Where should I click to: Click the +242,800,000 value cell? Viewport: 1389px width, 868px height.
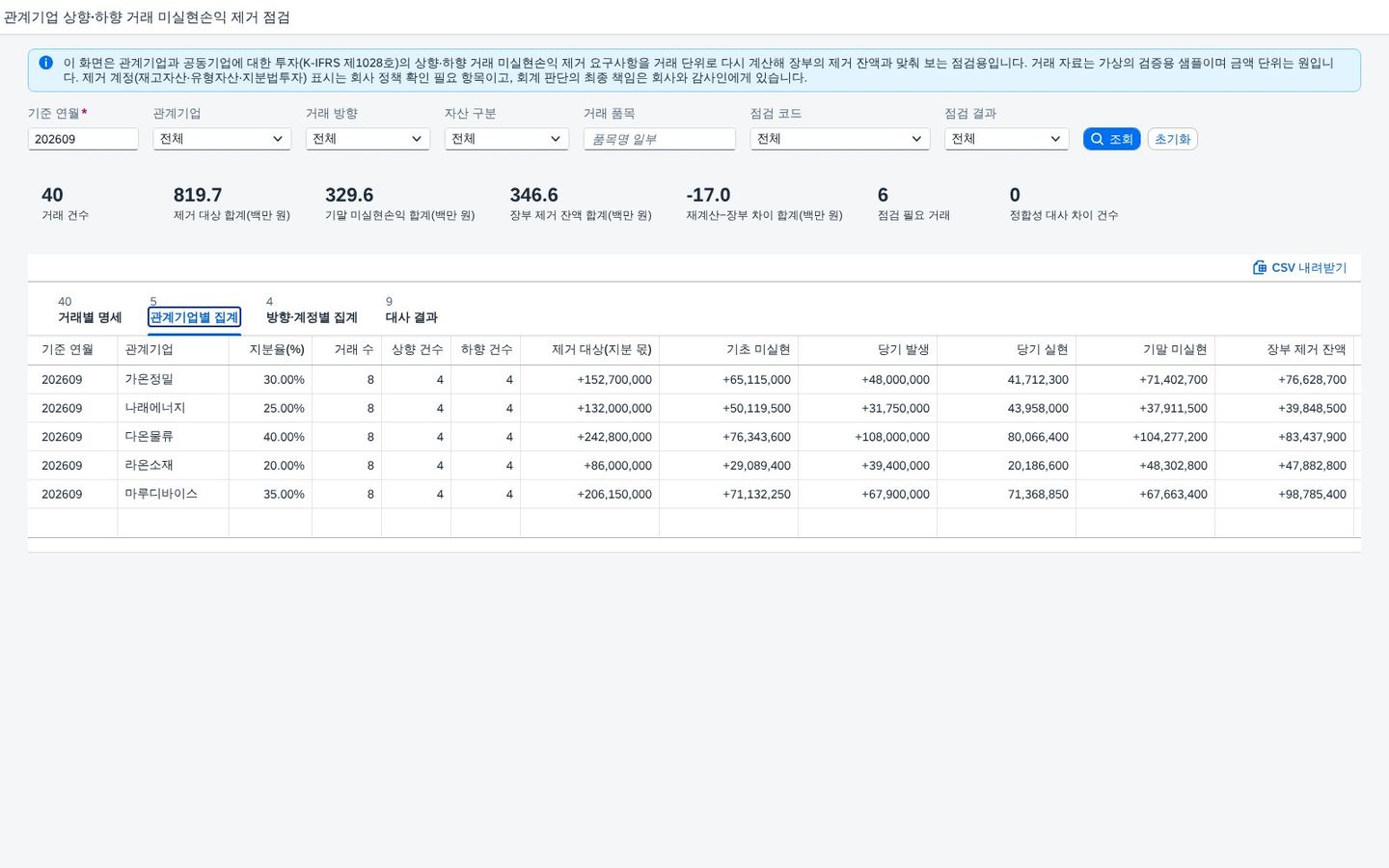point(589,437)
